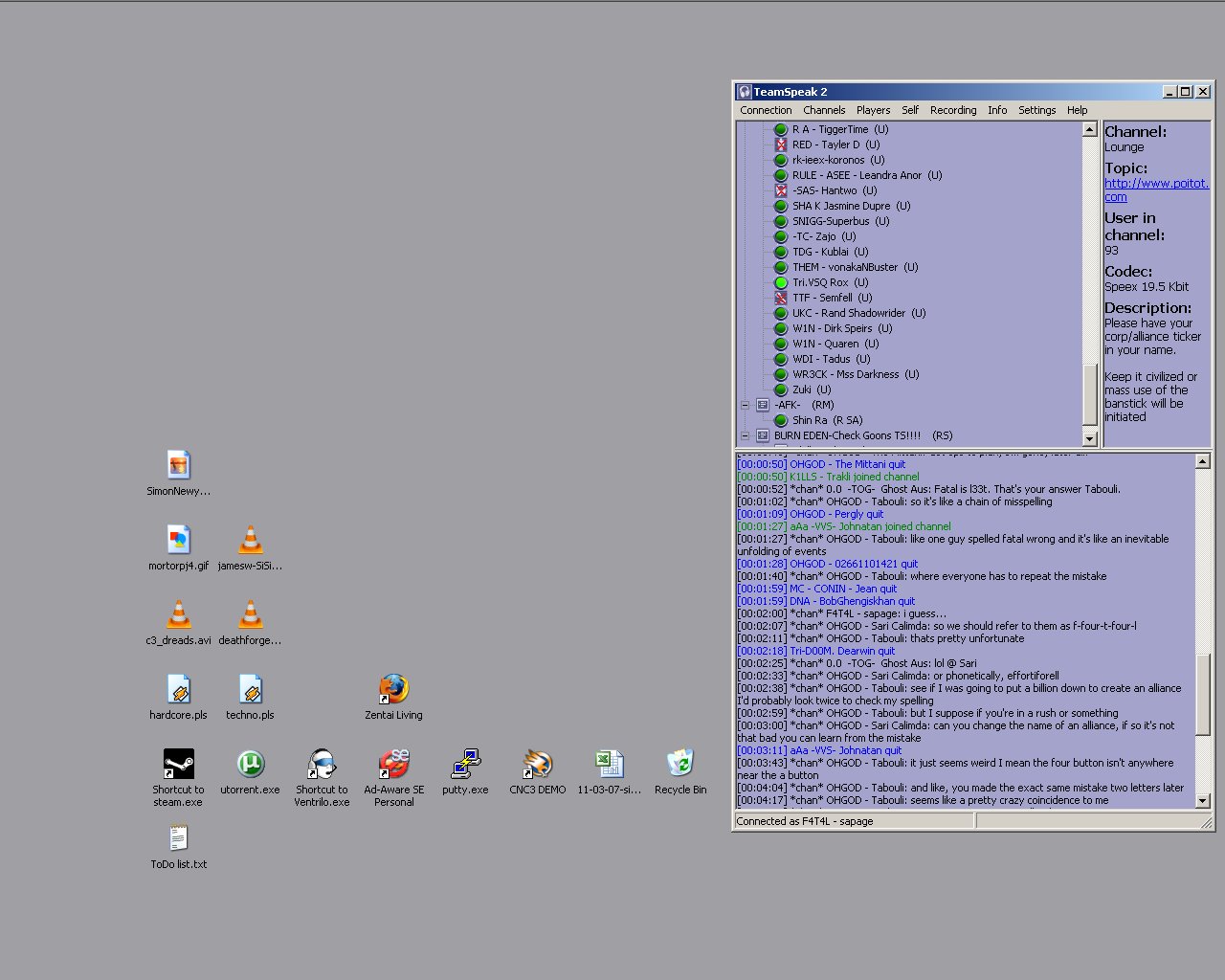Open the mortorpj4.gif desktop icon
Image resolution: width=1225 pixels, height=980 pixels.
[179, 540]
